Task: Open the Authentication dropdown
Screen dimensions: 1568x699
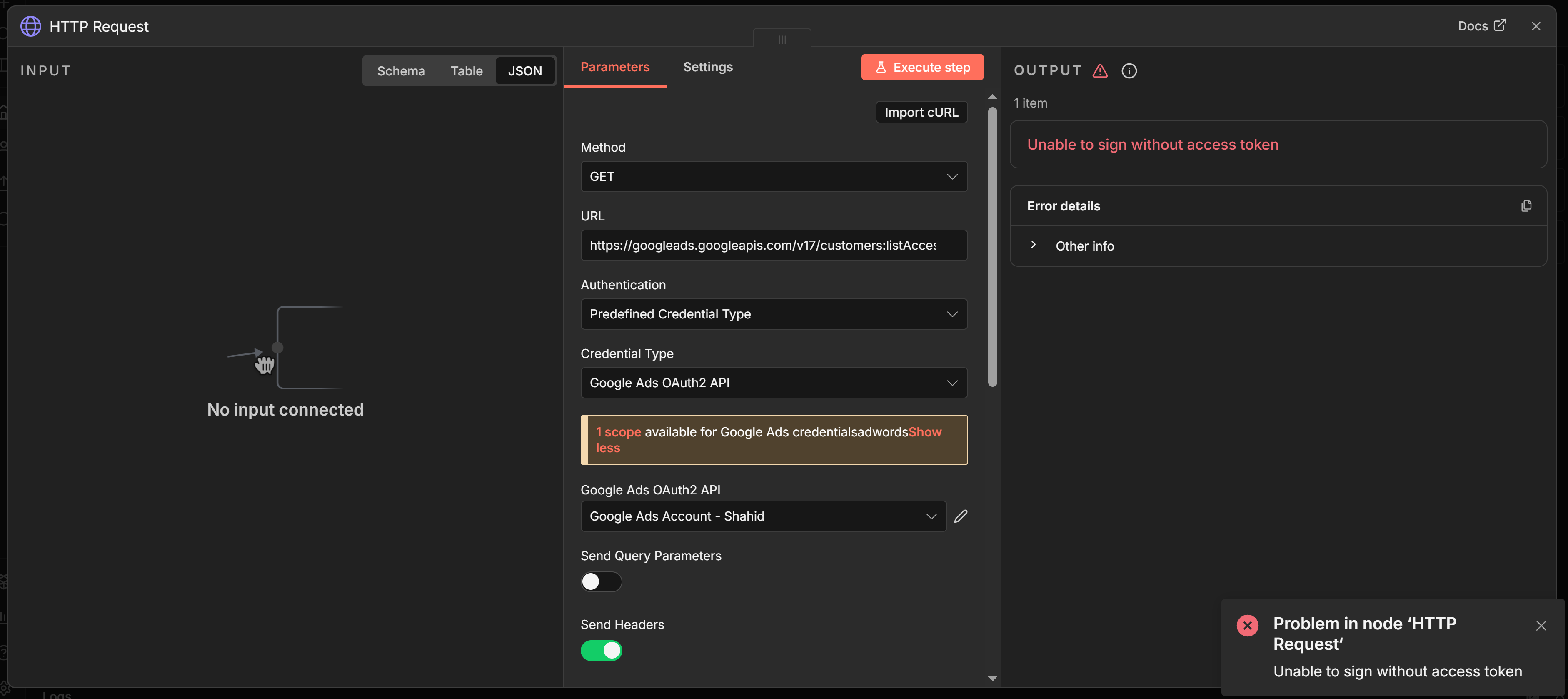Action: click(x=773, y=314)
